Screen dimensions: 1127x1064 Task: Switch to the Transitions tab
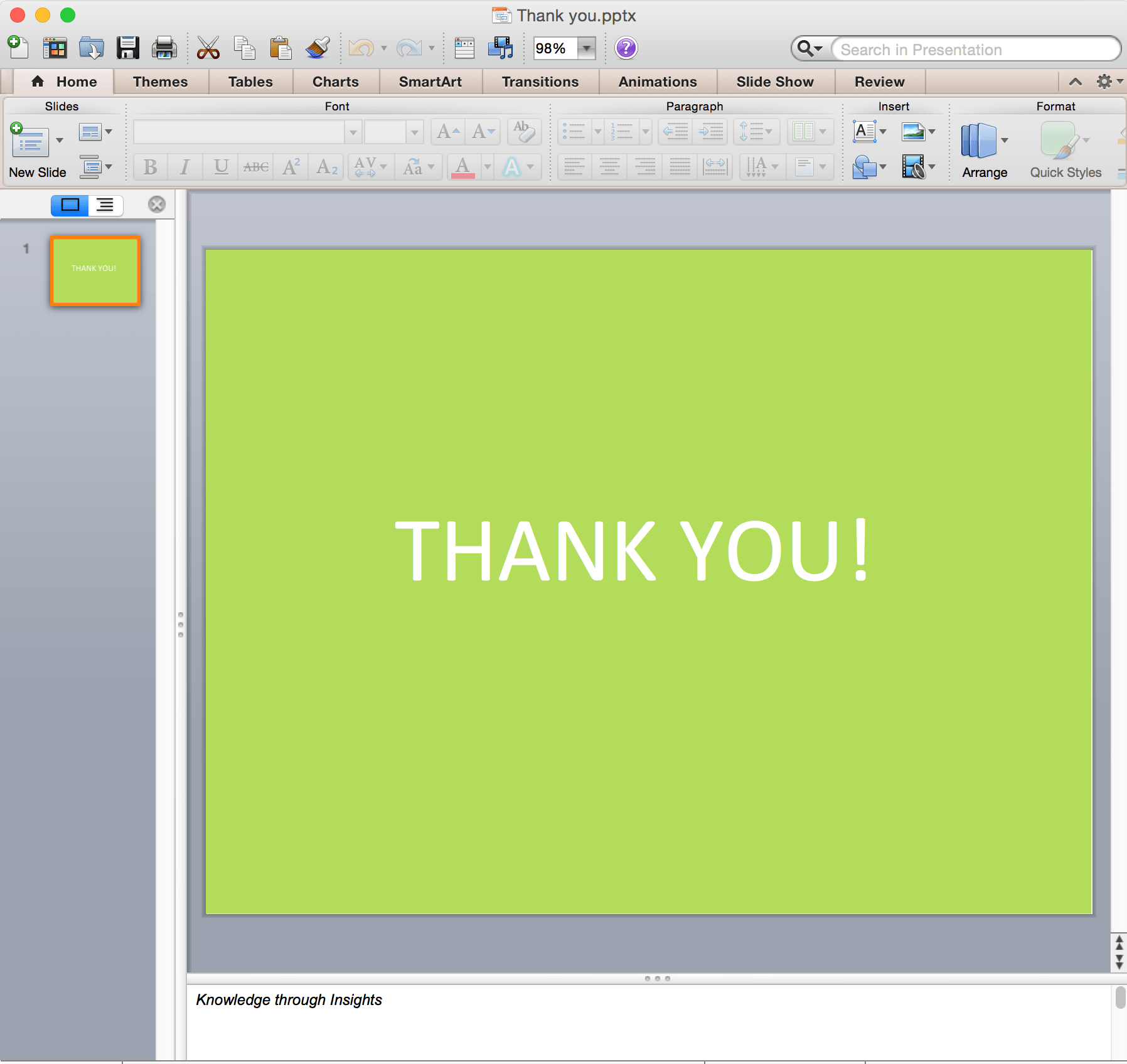[x=540, y=82]
